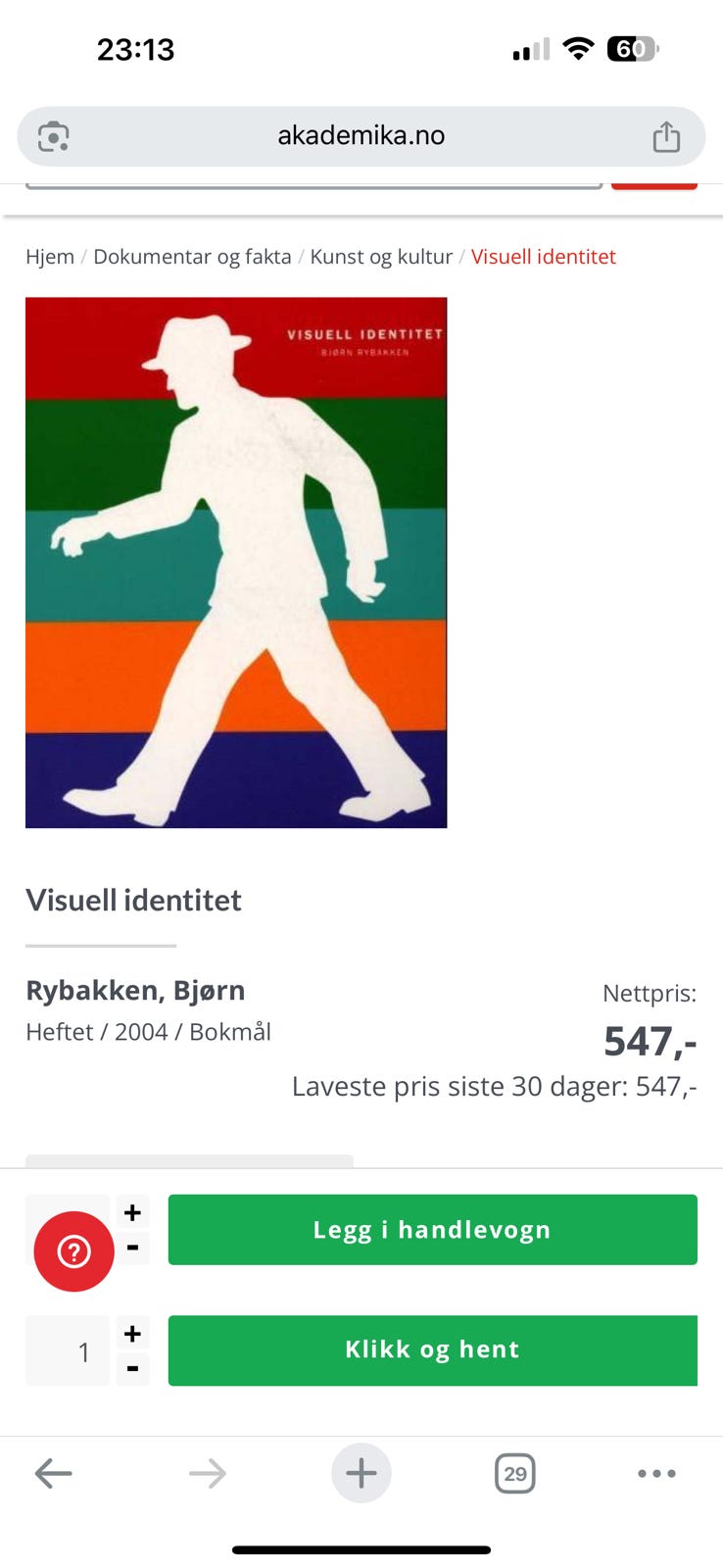Open Dokumentar og fakta breadcrumb

coord(192,257)
